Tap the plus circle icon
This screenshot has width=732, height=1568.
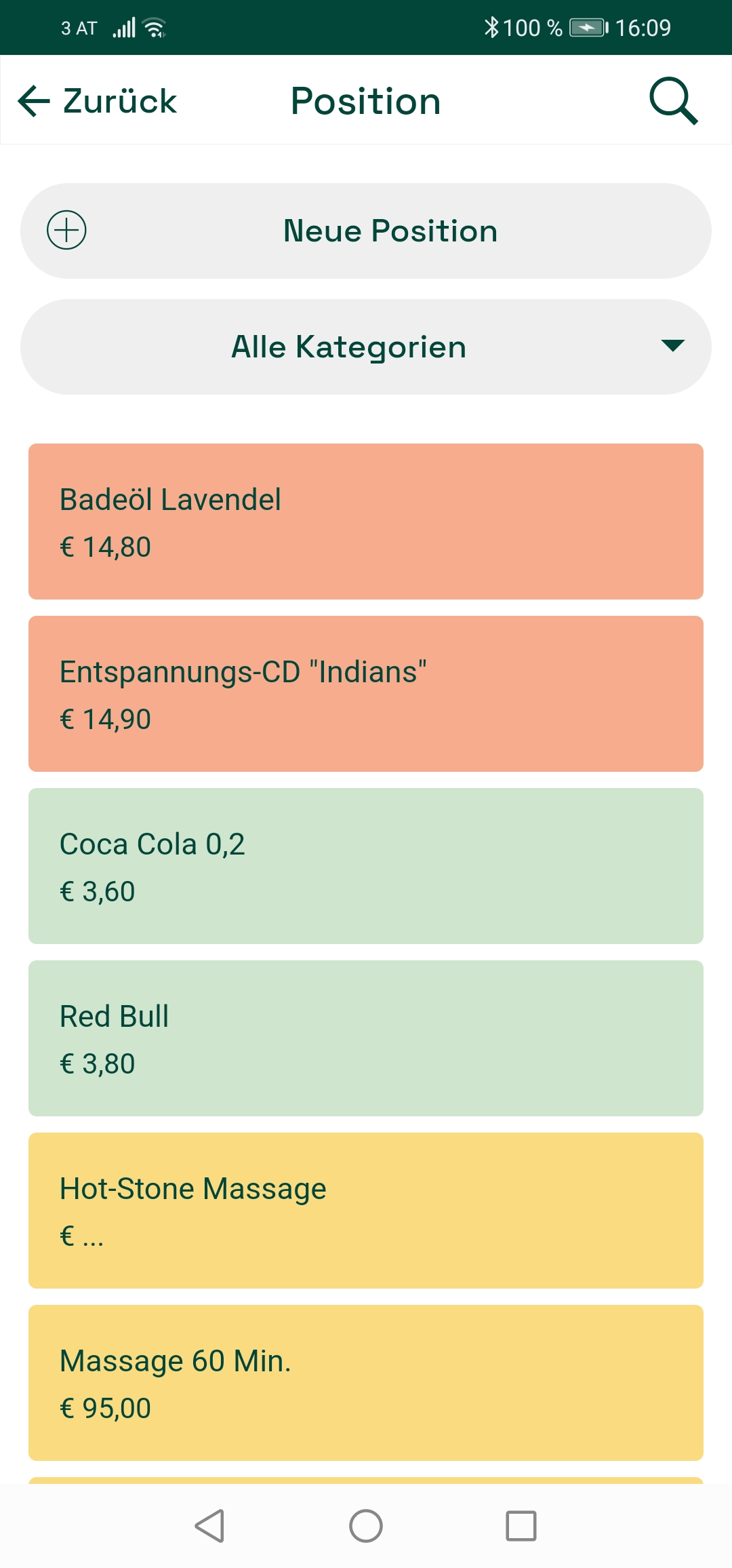(66, 231)
